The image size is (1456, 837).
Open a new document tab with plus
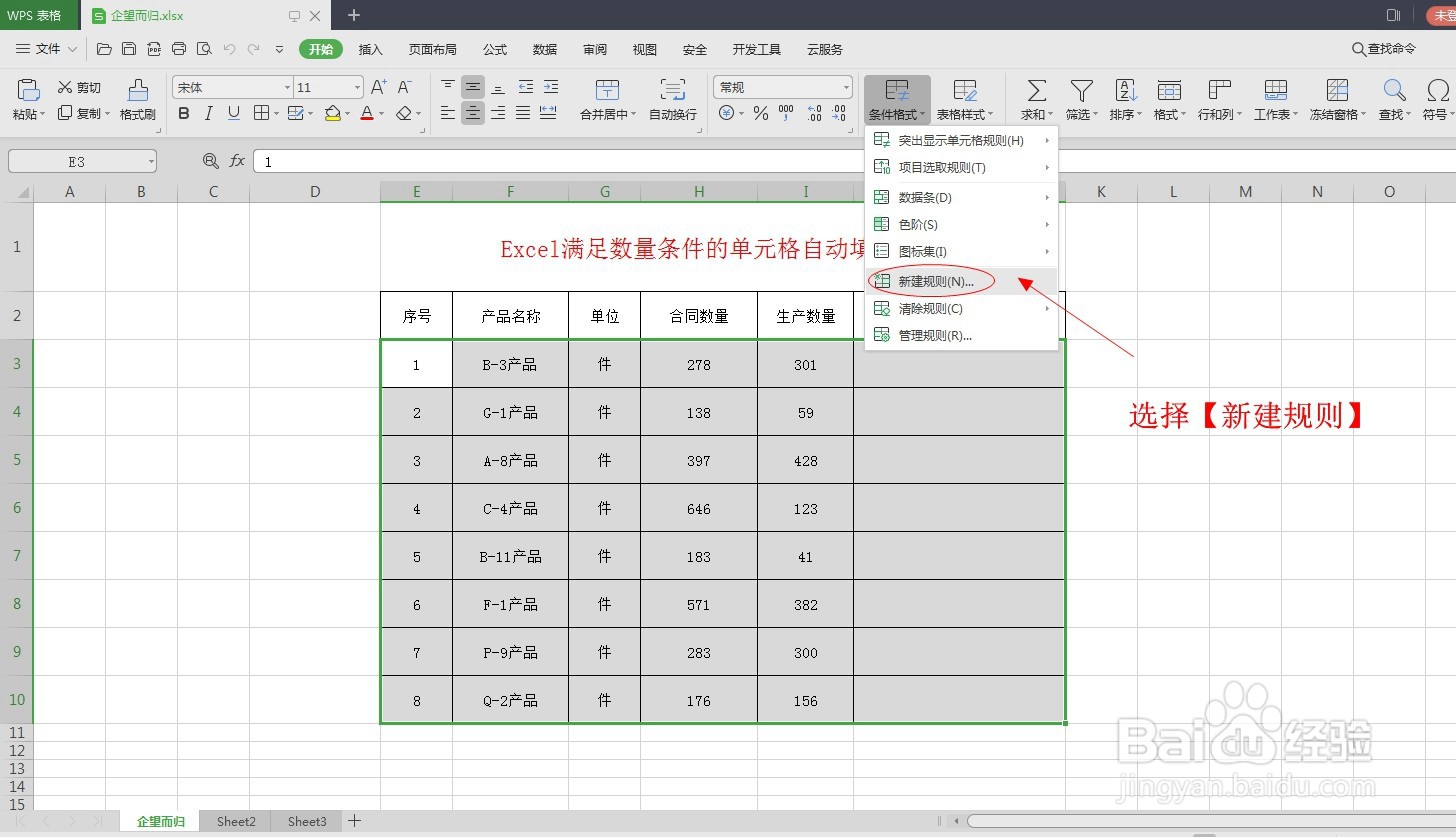[x=354, y=15]
